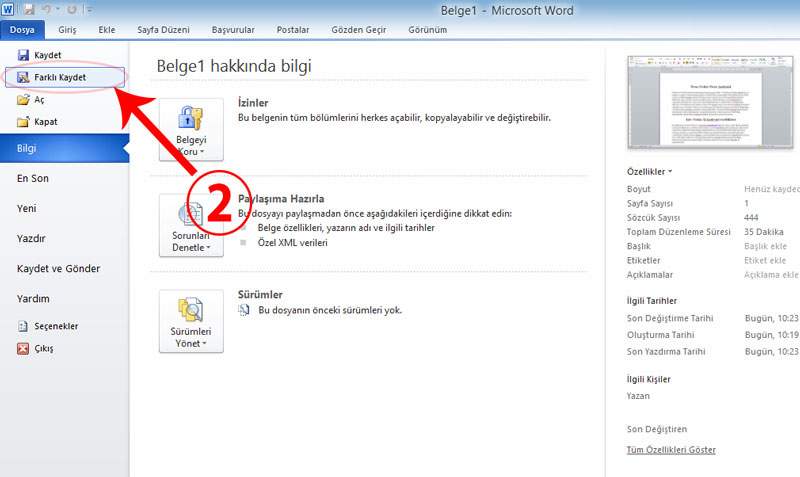Click the Etiket ekle field
Image resolution: width=800 pixels, height=477 pixels.
coord(765,260)
